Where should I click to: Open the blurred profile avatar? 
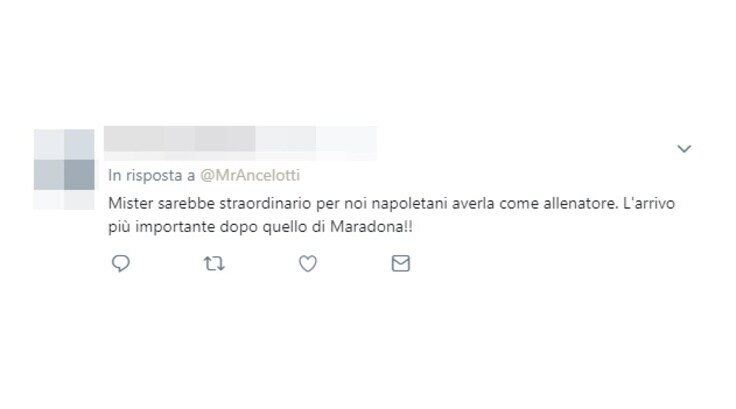pos(64,169)
